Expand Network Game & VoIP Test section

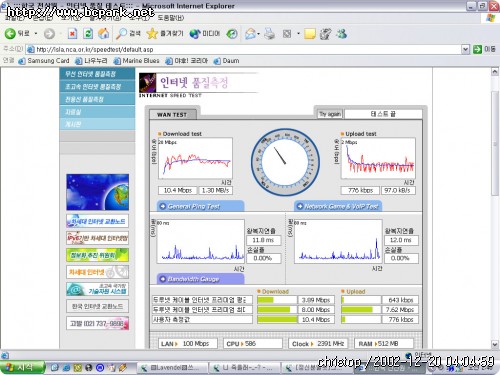pos(338,206)
